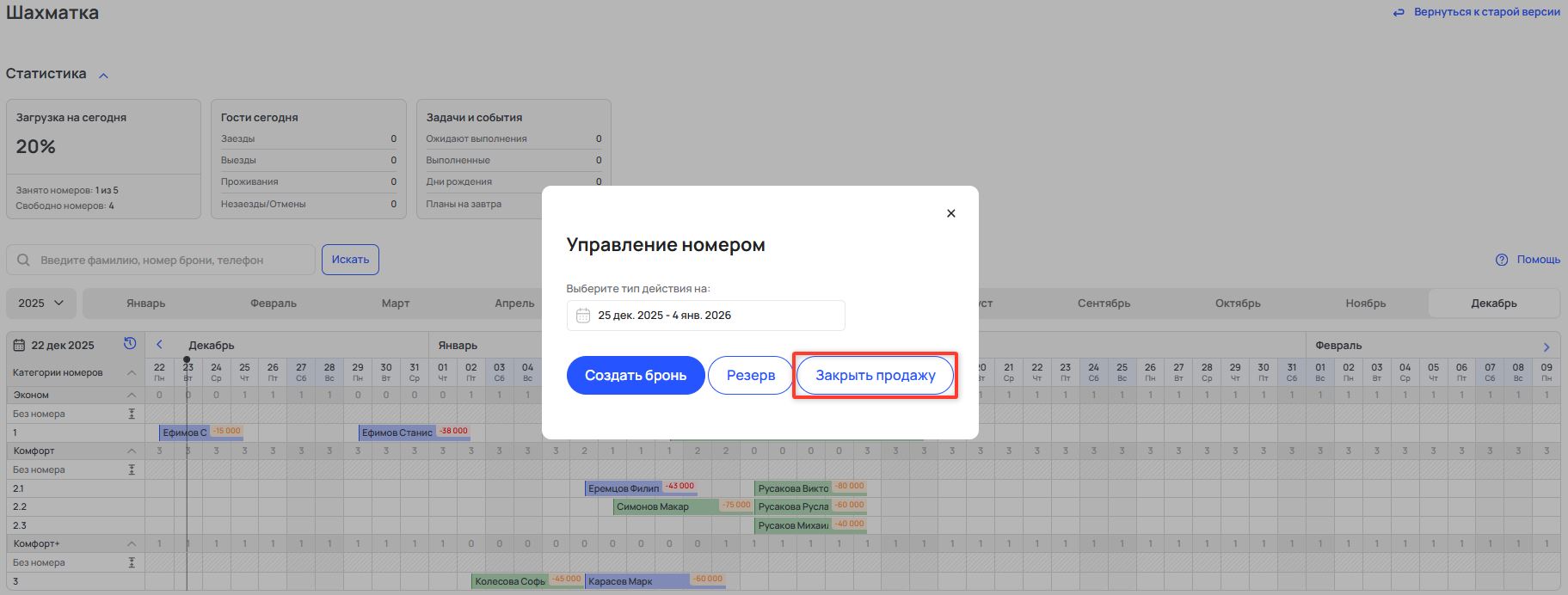Click the Резерв button

pos(750,376)
